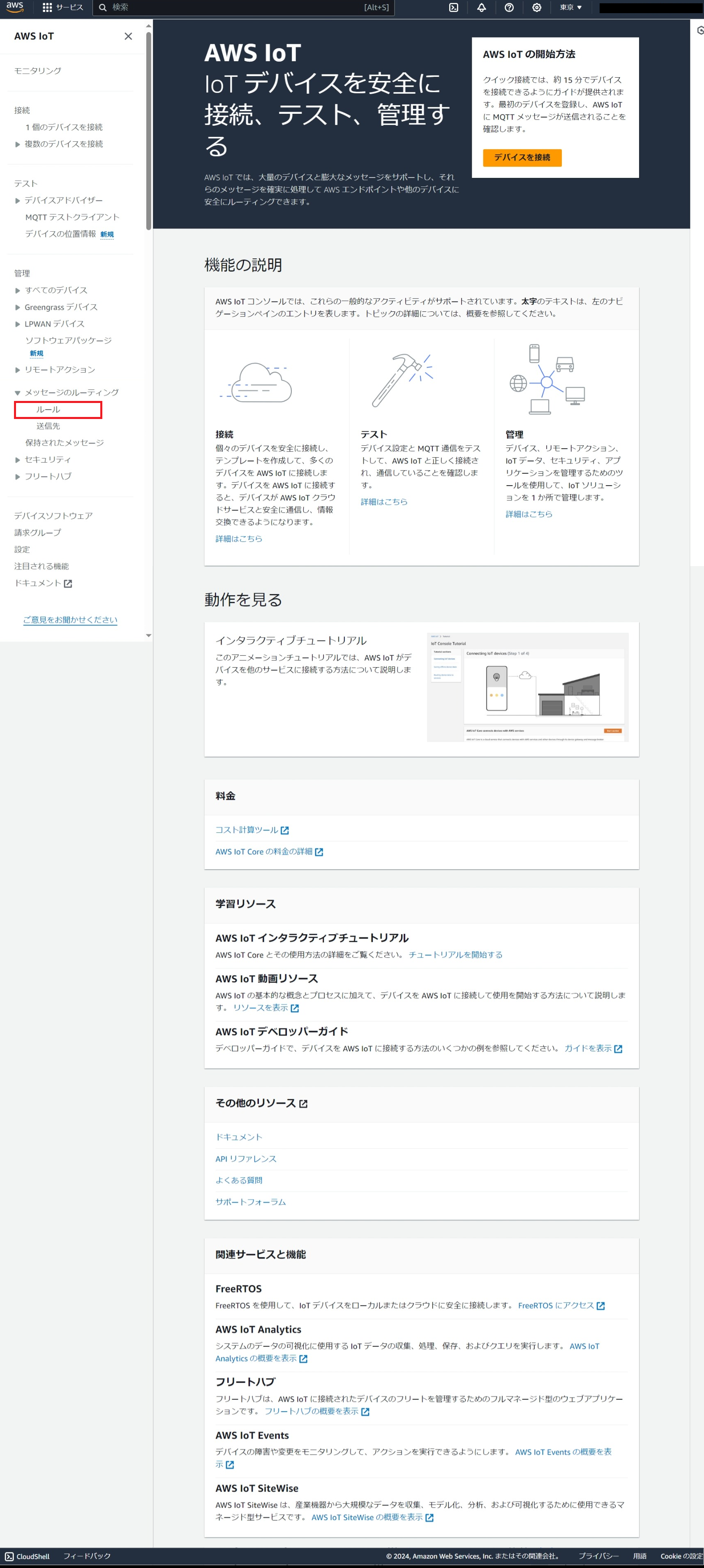Select ルール in the sidebar
This screenshot has width=704, height=1568.
point(48,409)
